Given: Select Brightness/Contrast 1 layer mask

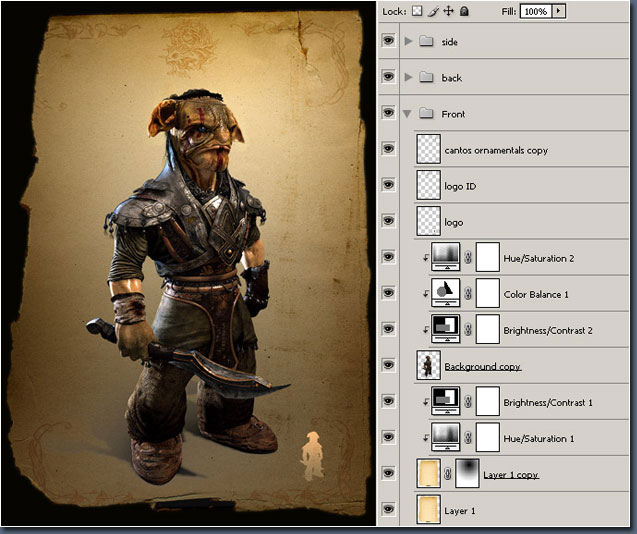Looking at the screenshot, I should tap(488, 401).
